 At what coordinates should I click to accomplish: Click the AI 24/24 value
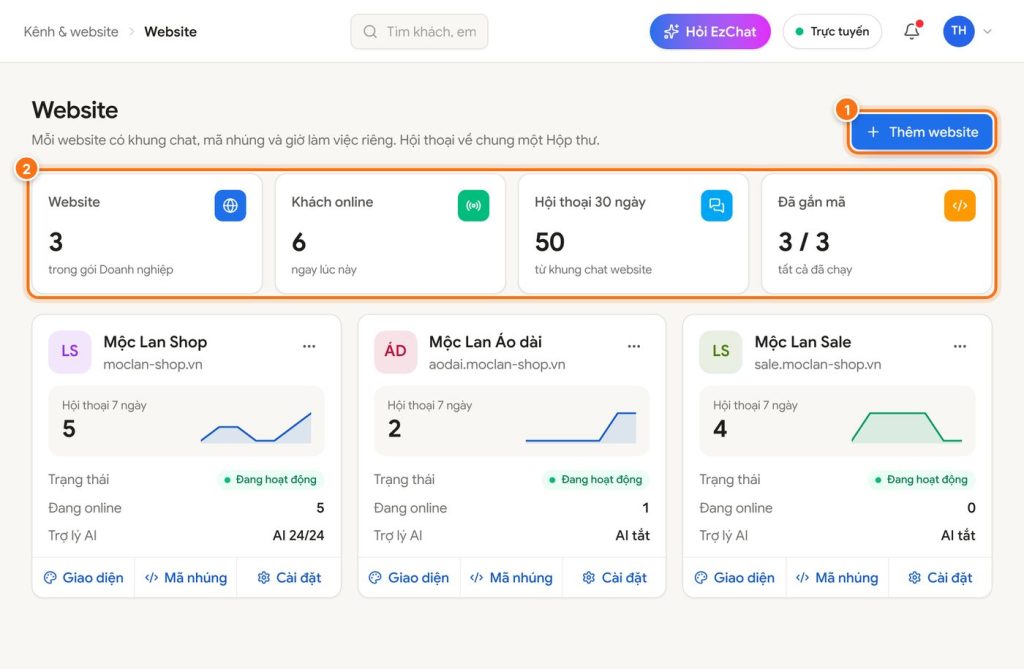(x=298, y=536)
